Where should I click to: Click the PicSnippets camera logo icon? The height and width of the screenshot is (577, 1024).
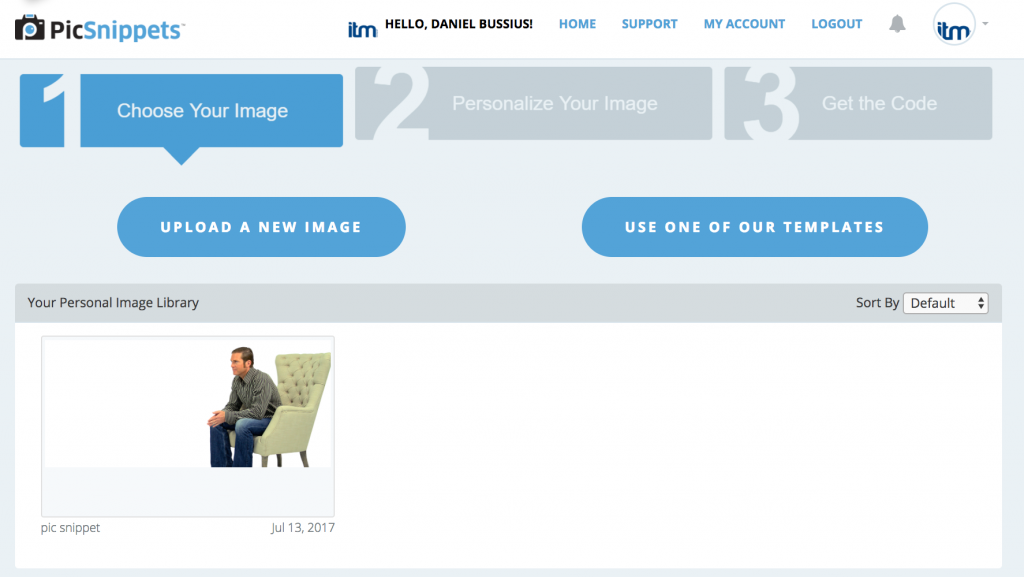coord(28,26)
